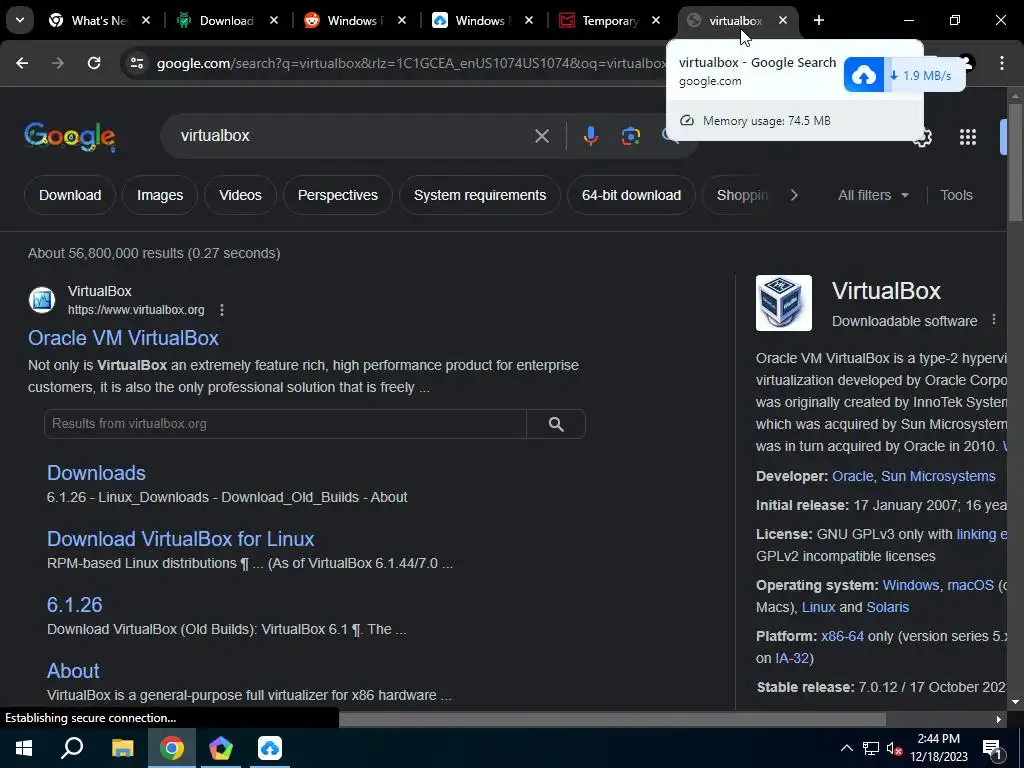
Task: Close the What's New tab
Action: (x=146, y=21)
